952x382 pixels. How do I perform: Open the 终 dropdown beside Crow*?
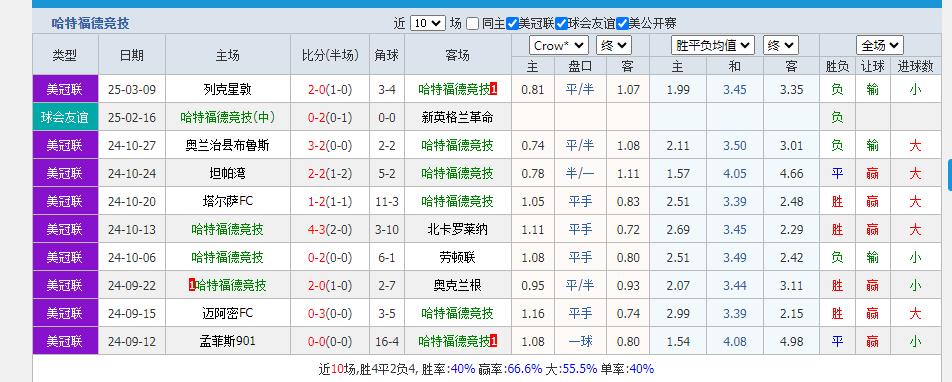pyautogui.click(x=614, y=46)
